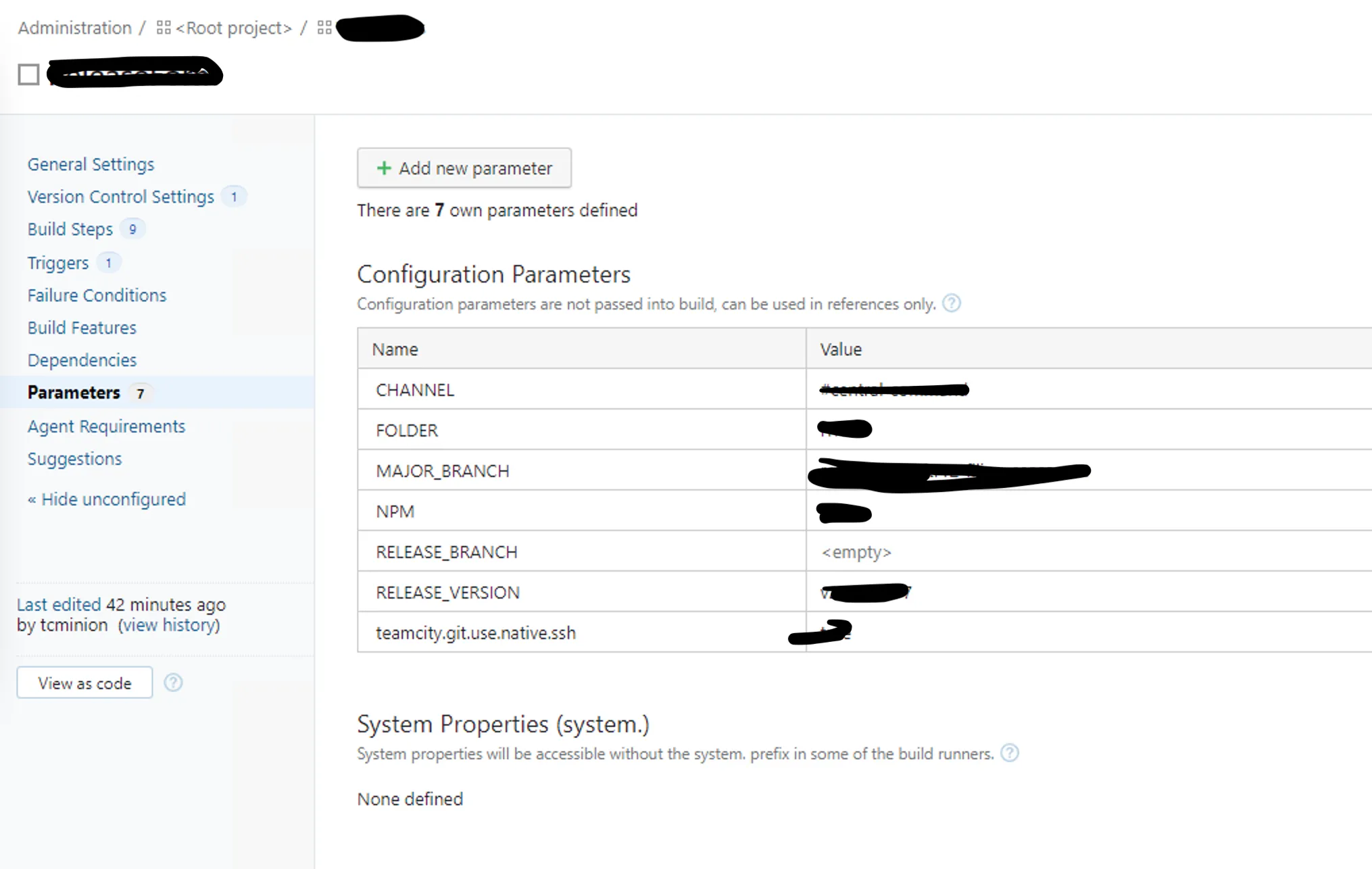Open General Settings section
The image size is (1372, 869).
coord(91,164)
